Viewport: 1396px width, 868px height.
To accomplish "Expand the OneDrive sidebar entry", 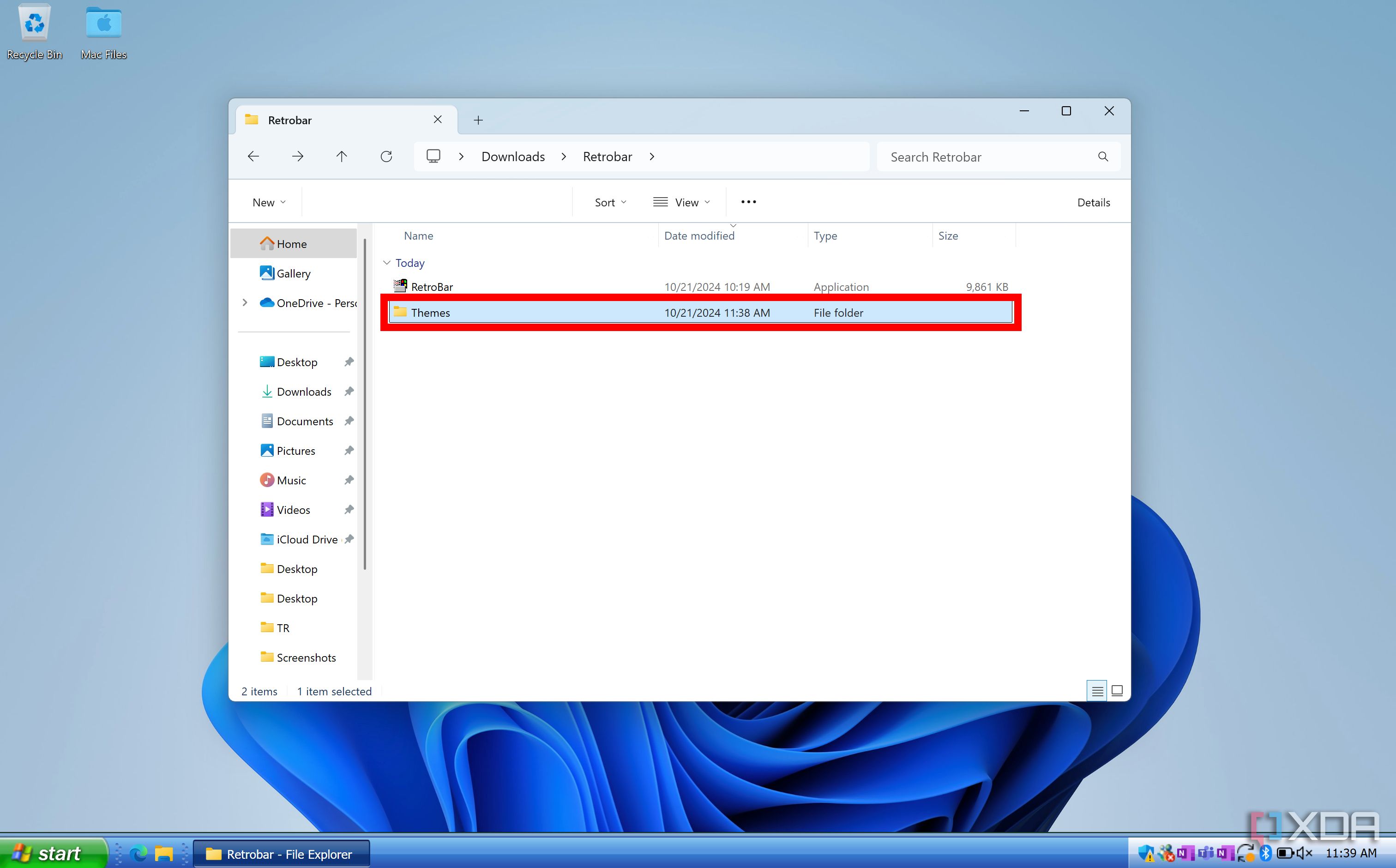I will pos(245,302).
